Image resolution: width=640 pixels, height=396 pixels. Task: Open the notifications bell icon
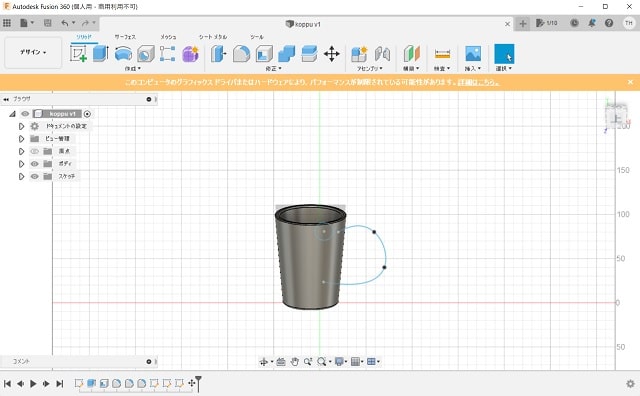pyautogui.click(x=592, y=23)
